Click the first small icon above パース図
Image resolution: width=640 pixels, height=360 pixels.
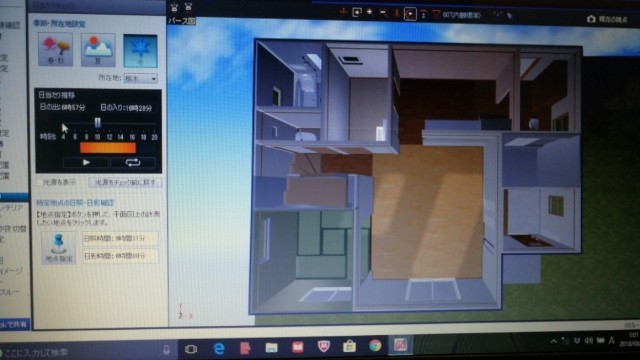(174, 7)
